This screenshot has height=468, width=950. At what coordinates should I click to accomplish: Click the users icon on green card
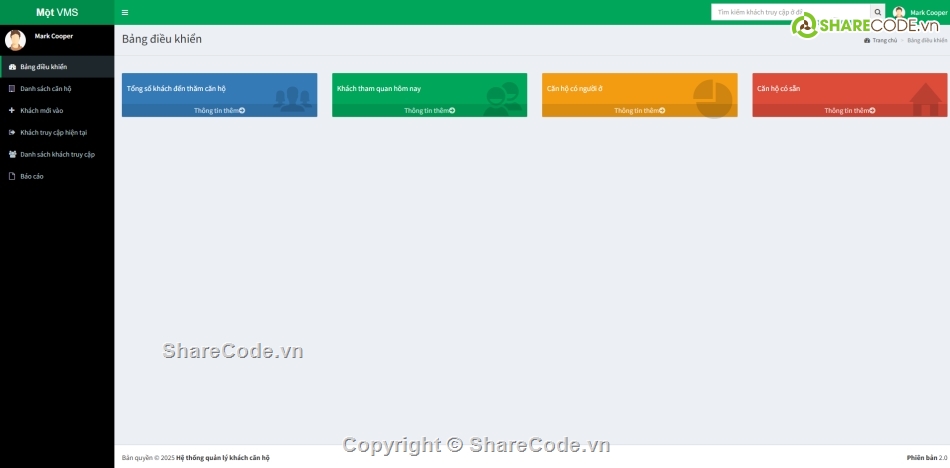click(502, 99)
